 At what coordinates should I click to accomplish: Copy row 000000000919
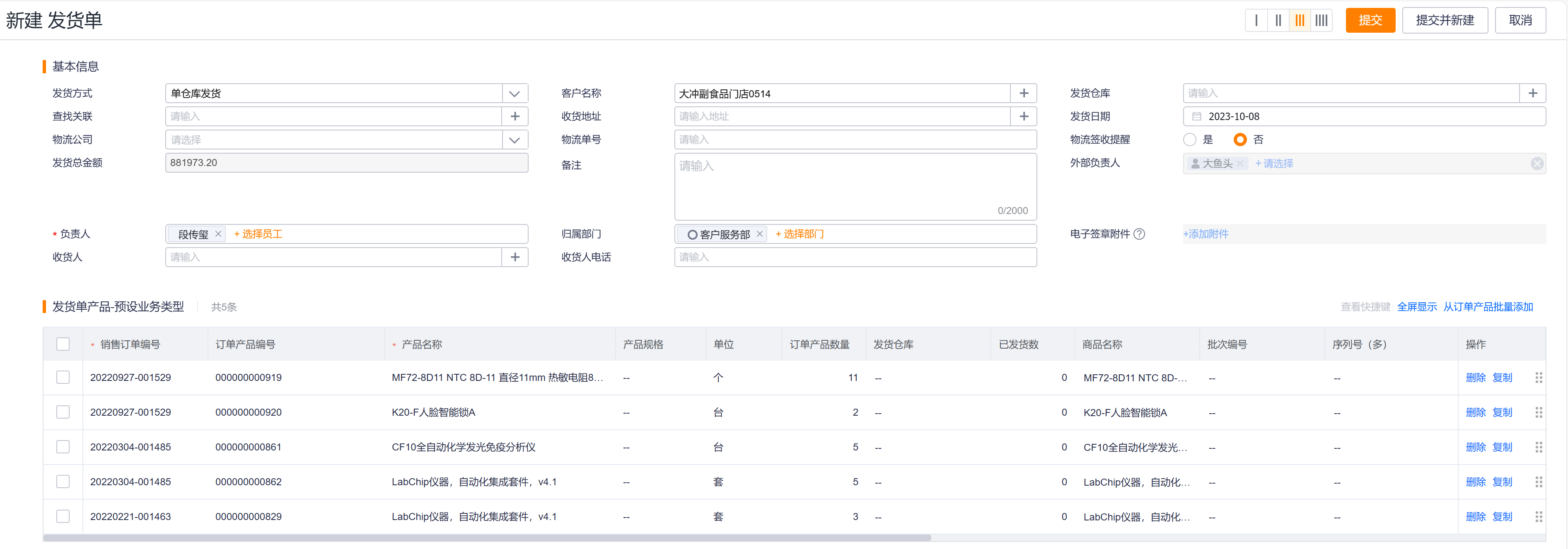pos(1502,377)
